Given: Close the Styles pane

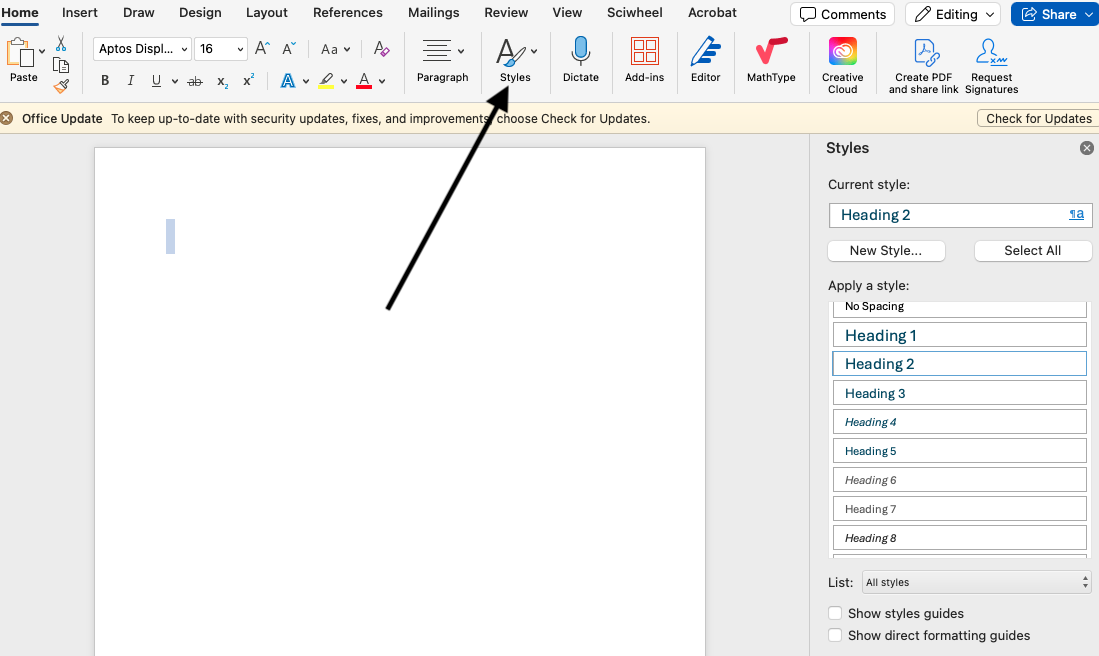Looking at the screenshot, I should [1086, 148].
